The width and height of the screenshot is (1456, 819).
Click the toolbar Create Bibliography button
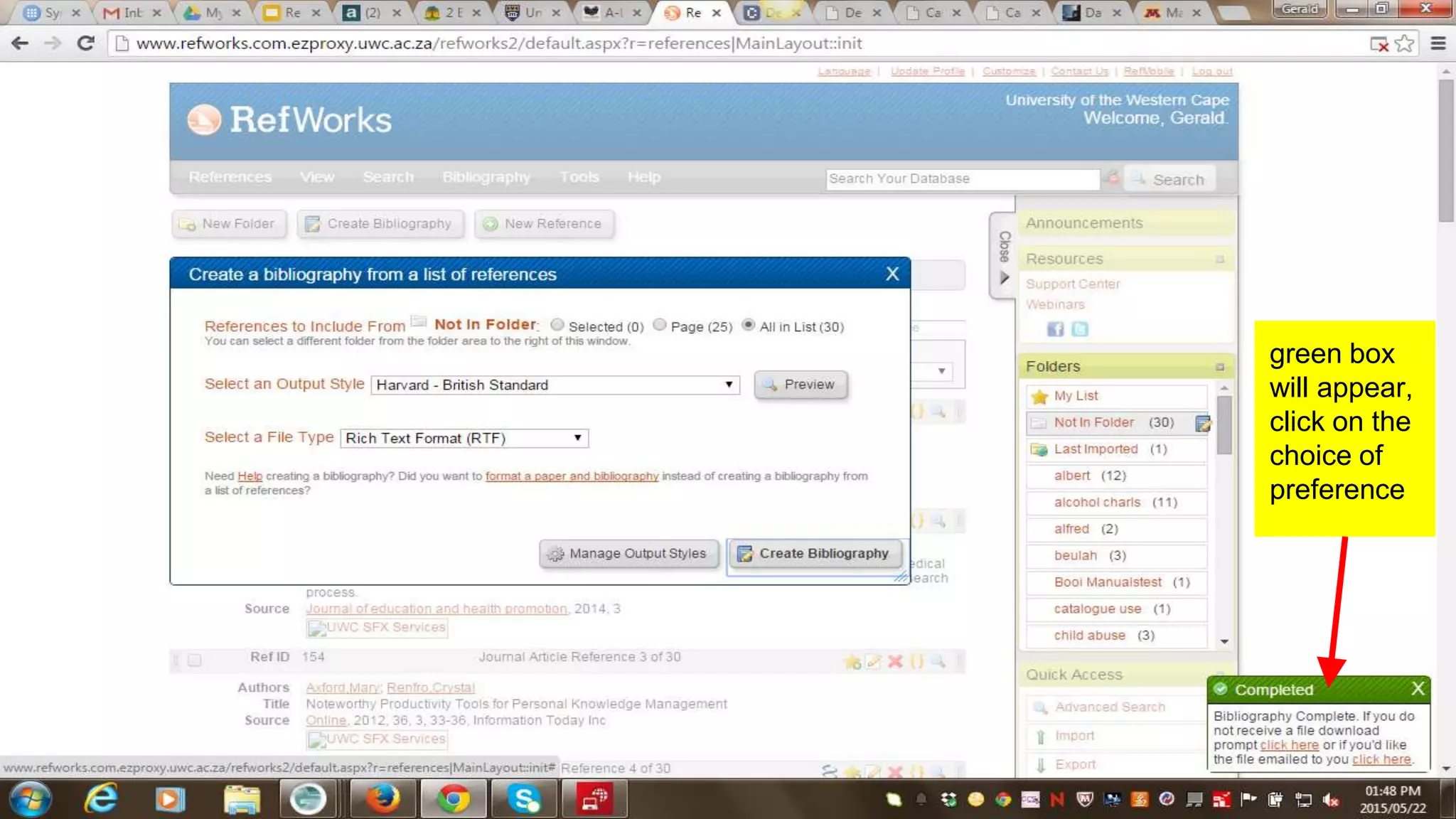point(380,224)
